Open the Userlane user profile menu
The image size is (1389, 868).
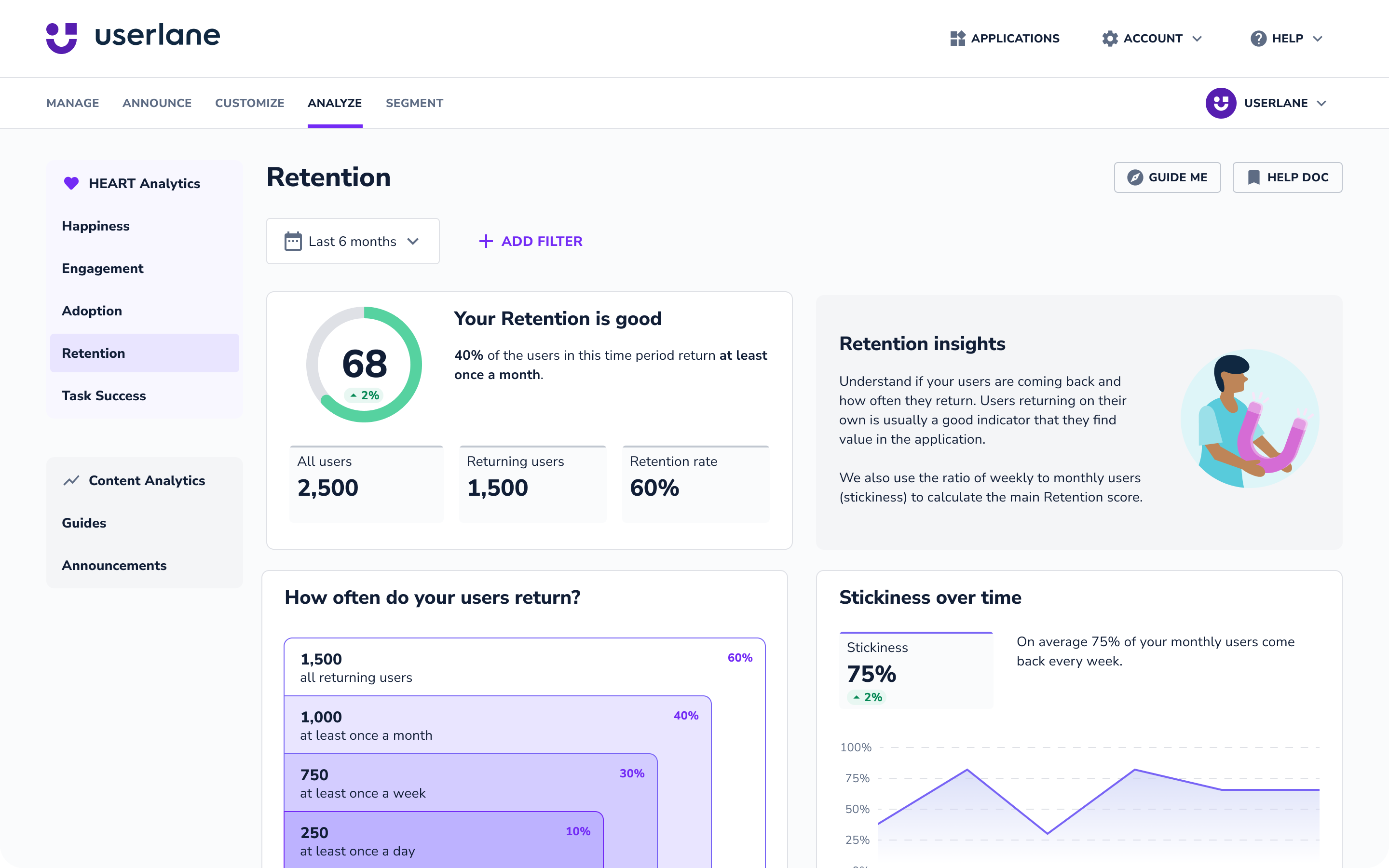pos(1269,103)
